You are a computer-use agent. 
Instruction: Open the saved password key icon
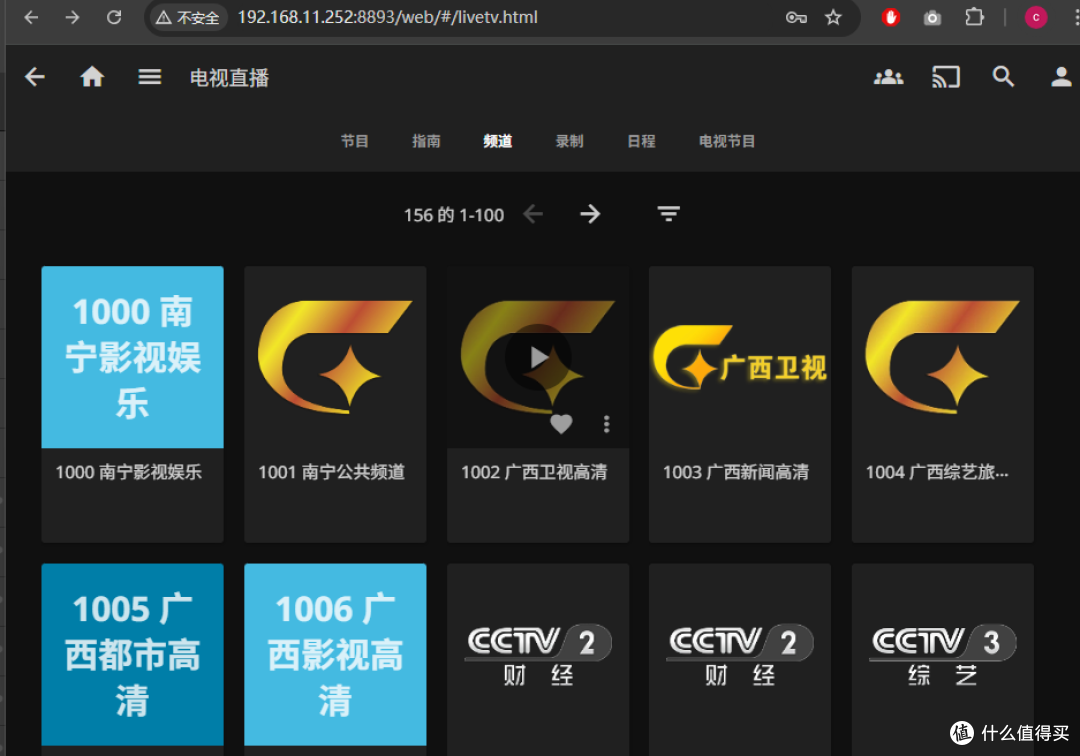click(796, 17)
